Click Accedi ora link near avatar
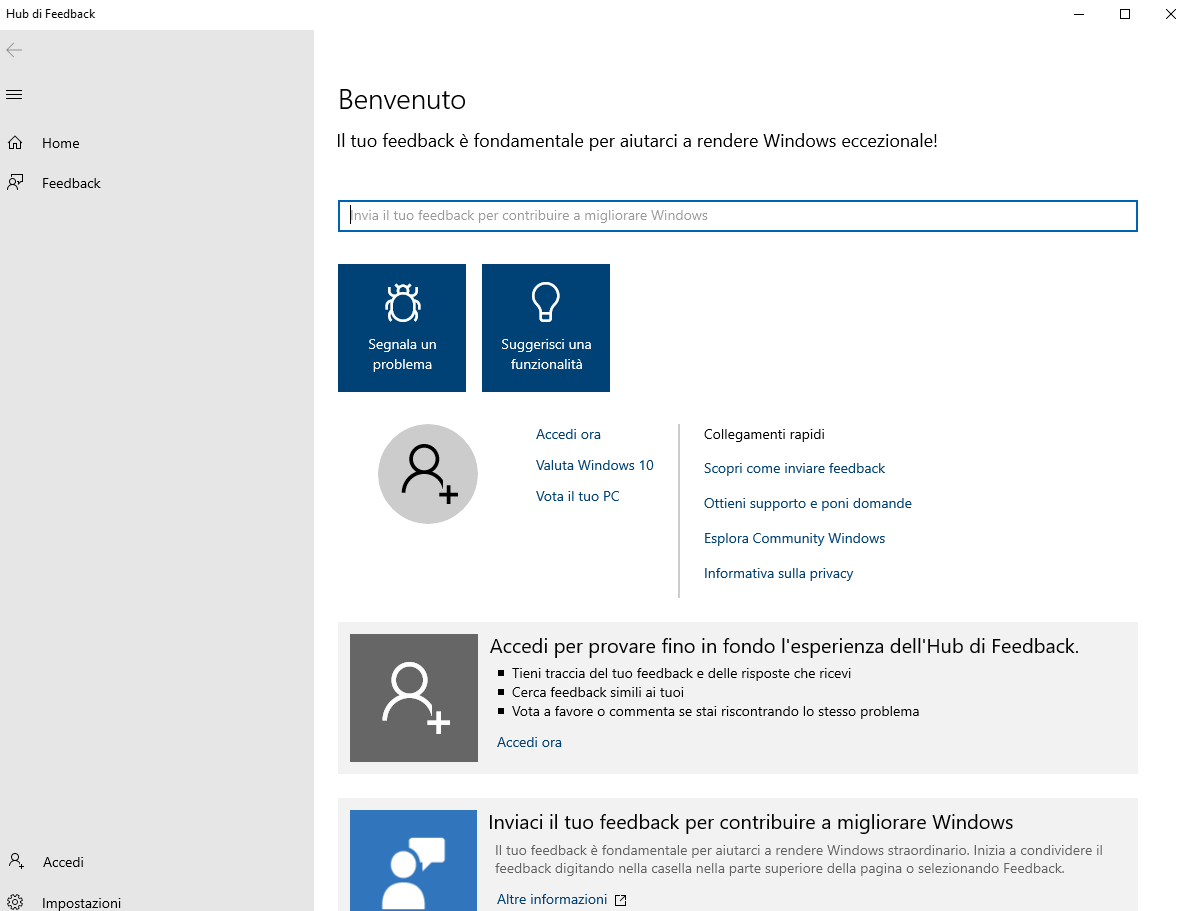This screenshot has height=911, width=1183. pos(568,434)
